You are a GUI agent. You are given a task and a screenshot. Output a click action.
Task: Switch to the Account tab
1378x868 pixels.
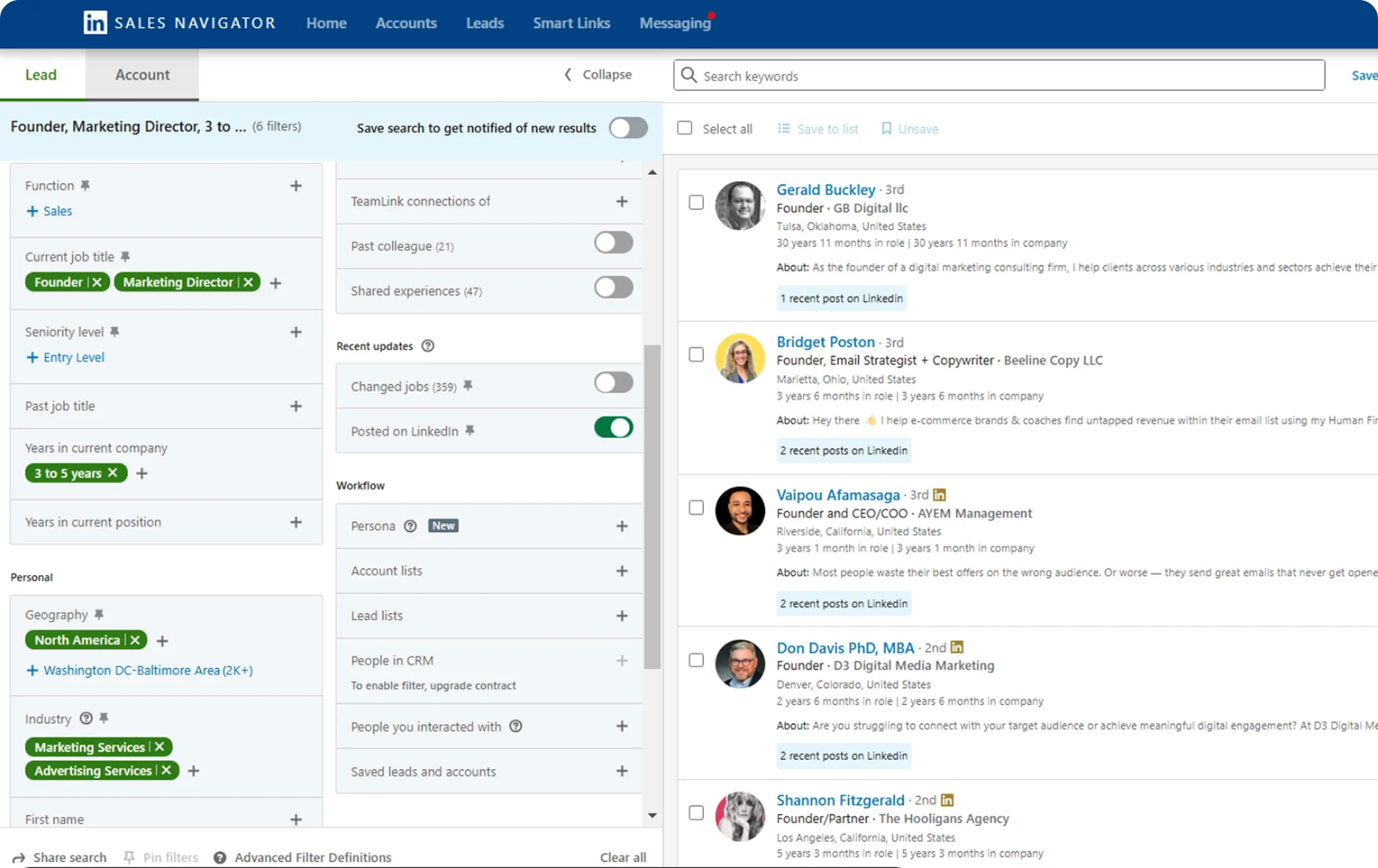coord(142,75)
